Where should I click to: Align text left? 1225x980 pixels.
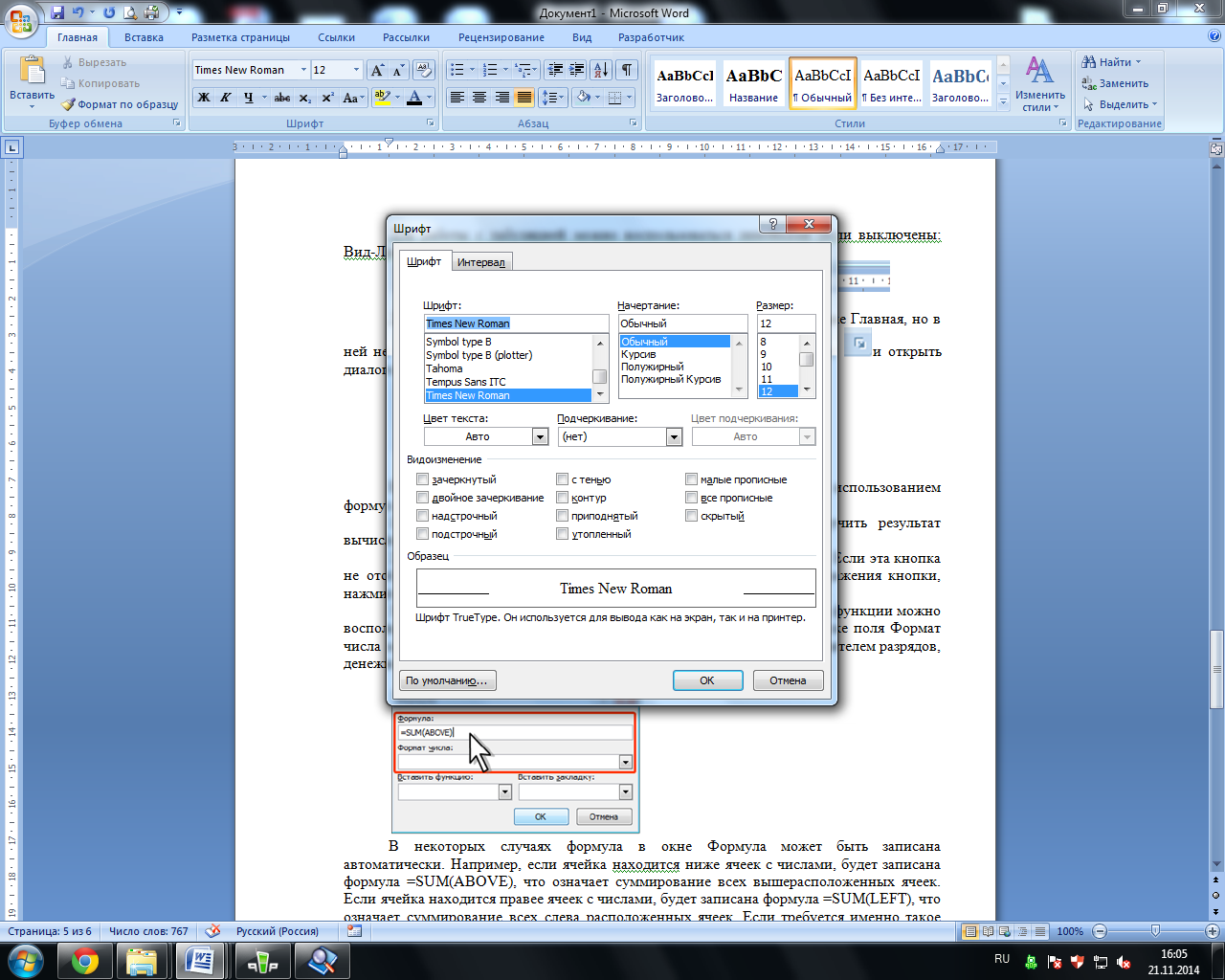click(457, 98)
